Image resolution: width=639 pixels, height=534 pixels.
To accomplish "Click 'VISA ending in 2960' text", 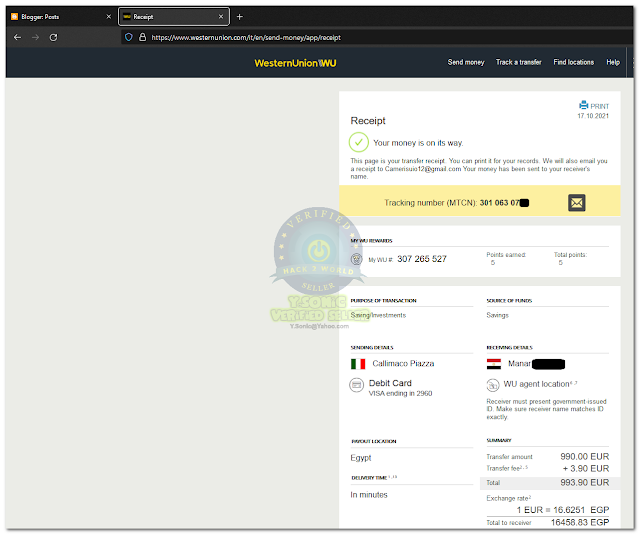I will coord(400,393).
